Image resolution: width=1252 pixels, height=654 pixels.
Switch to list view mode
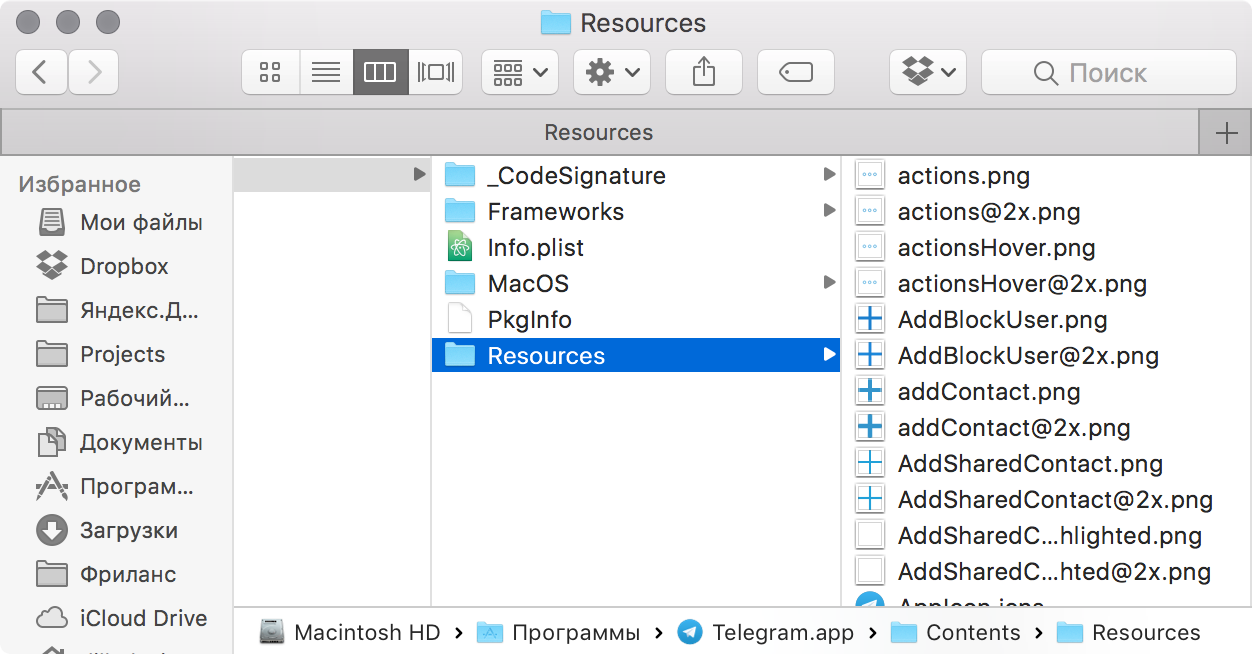pyautogui.click(x=325, y=72)
